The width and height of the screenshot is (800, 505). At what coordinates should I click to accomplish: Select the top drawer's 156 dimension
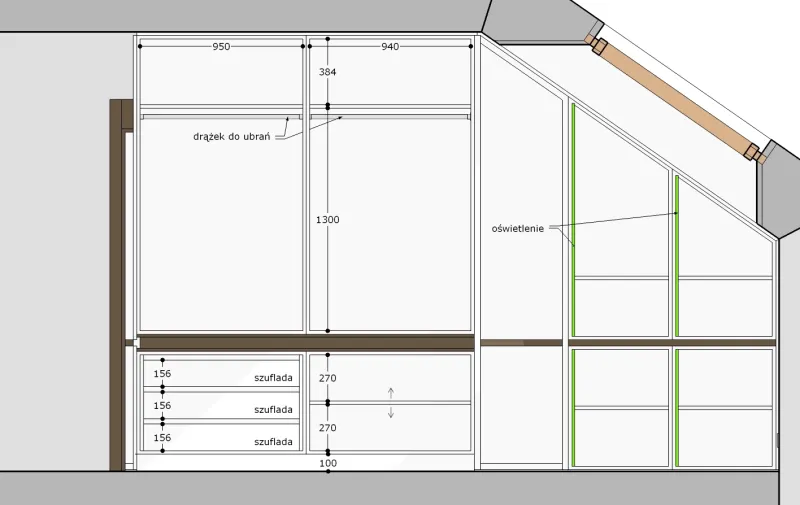pos(162,373)
